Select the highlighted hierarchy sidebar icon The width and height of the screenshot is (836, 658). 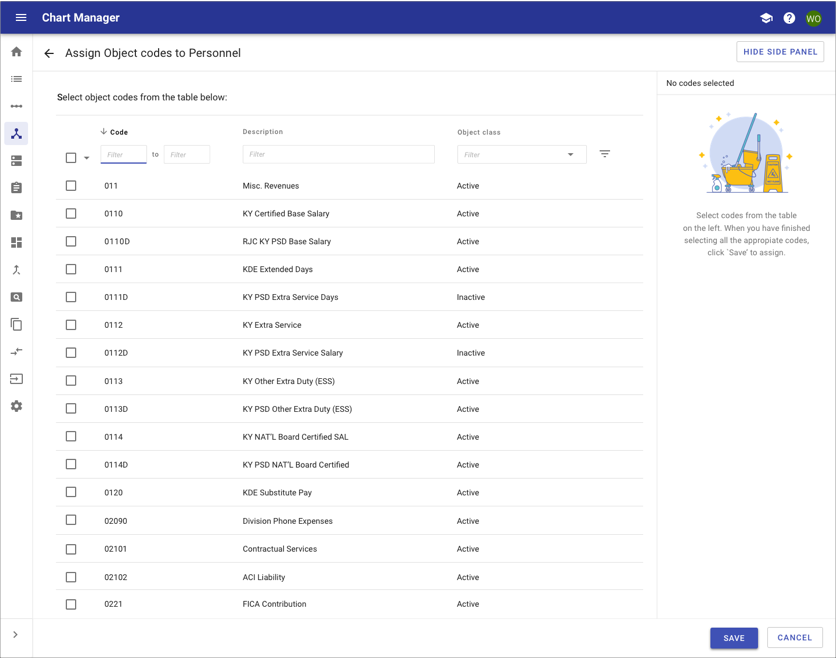click(x=17, y=133)
